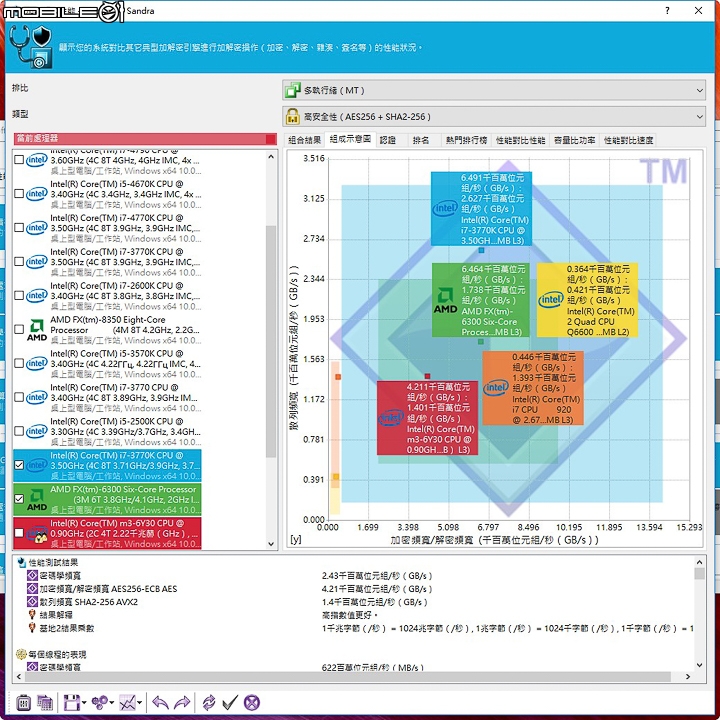Go forward with the right arrow icon
This screenshot has width=720, height=720.
(182, 702)
